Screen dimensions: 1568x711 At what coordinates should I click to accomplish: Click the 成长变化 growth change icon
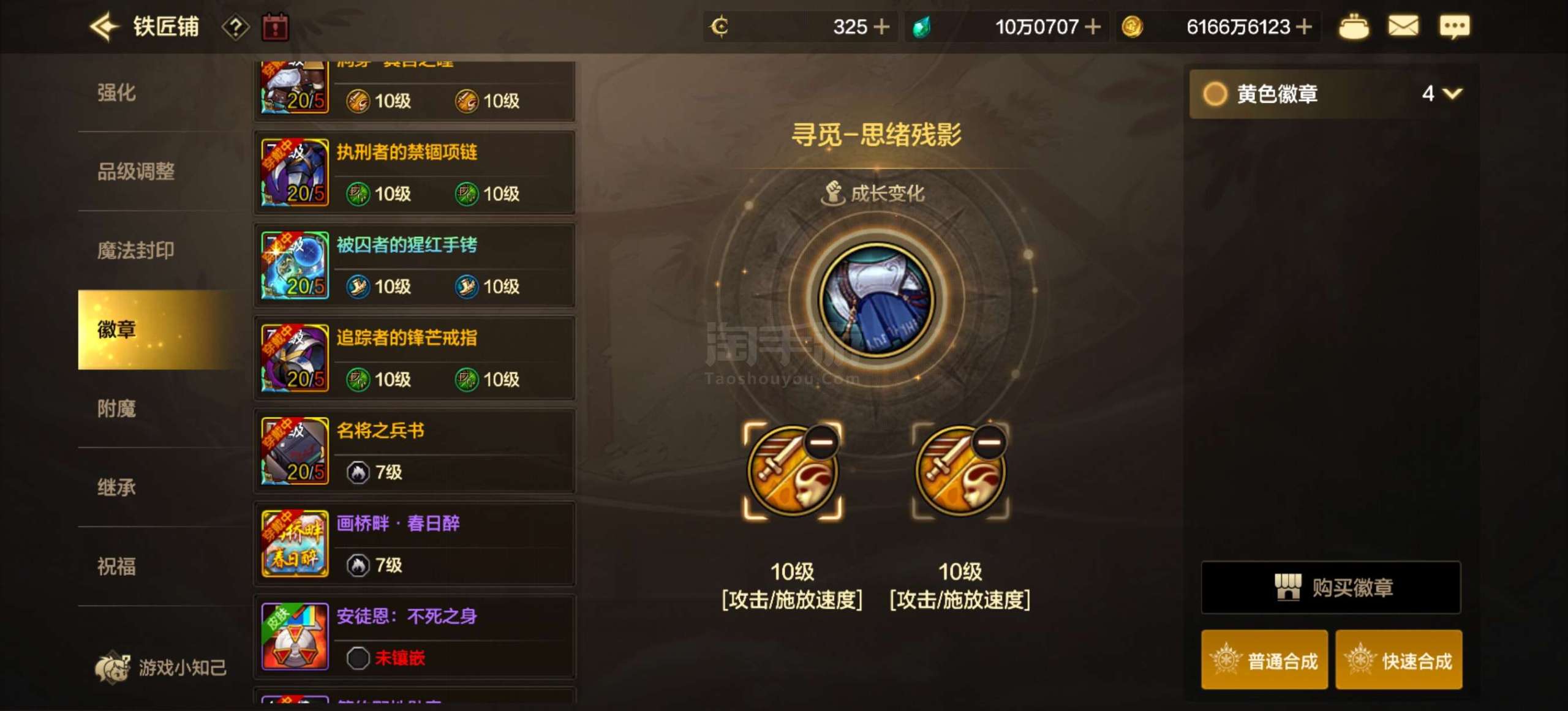click(832, 194)
